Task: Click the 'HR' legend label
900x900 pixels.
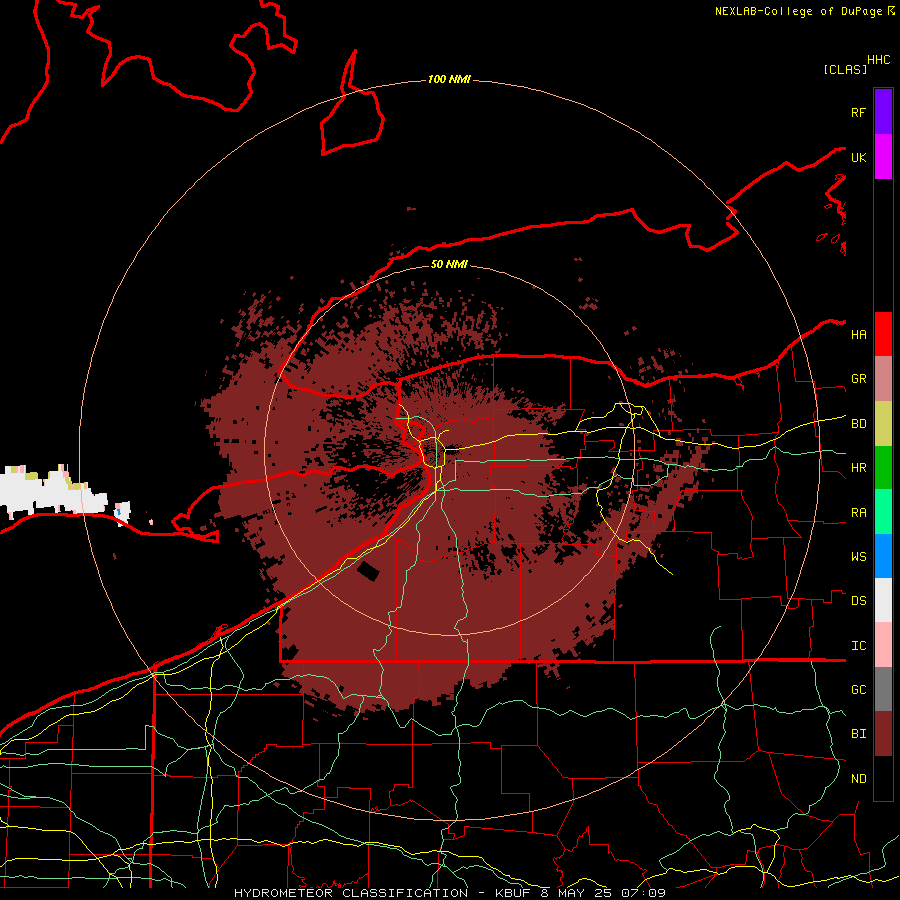Action: (859, 468)
